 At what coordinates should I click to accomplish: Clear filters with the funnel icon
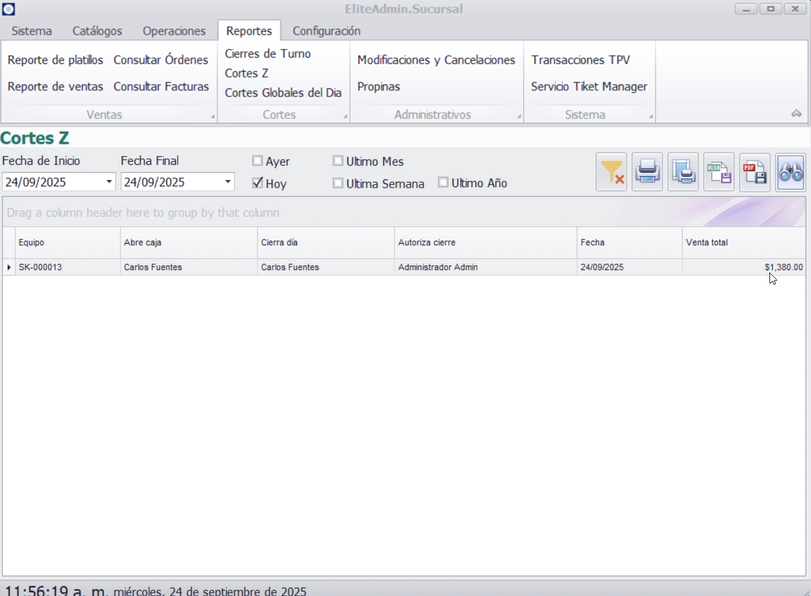(x=612, y=173)
